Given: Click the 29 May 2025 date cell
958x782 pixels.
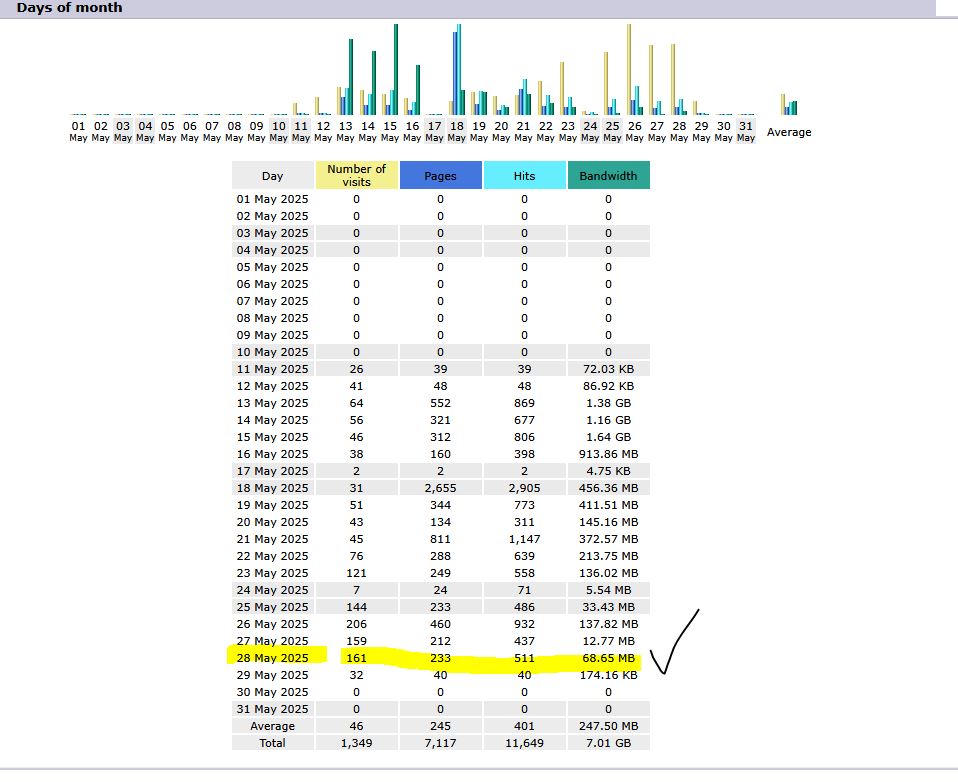Looking at the screenshot, I should (272, 675).
